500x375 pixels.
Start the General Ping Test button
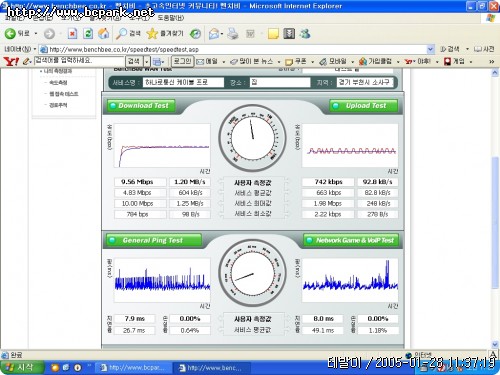(154, 240)
